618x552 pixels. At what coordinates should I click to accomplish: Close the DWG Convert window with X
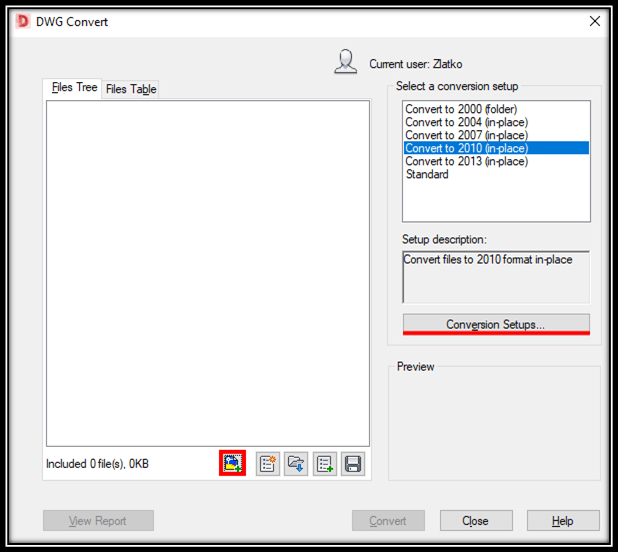tap(595, 21)
